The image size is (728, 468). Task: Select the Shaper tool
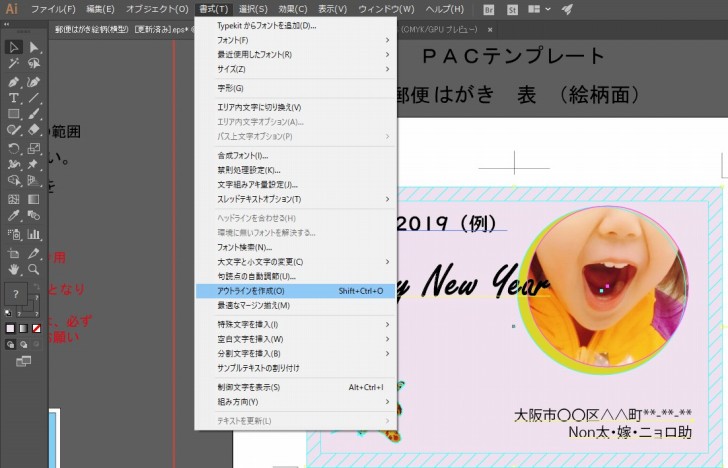point(13,130)
